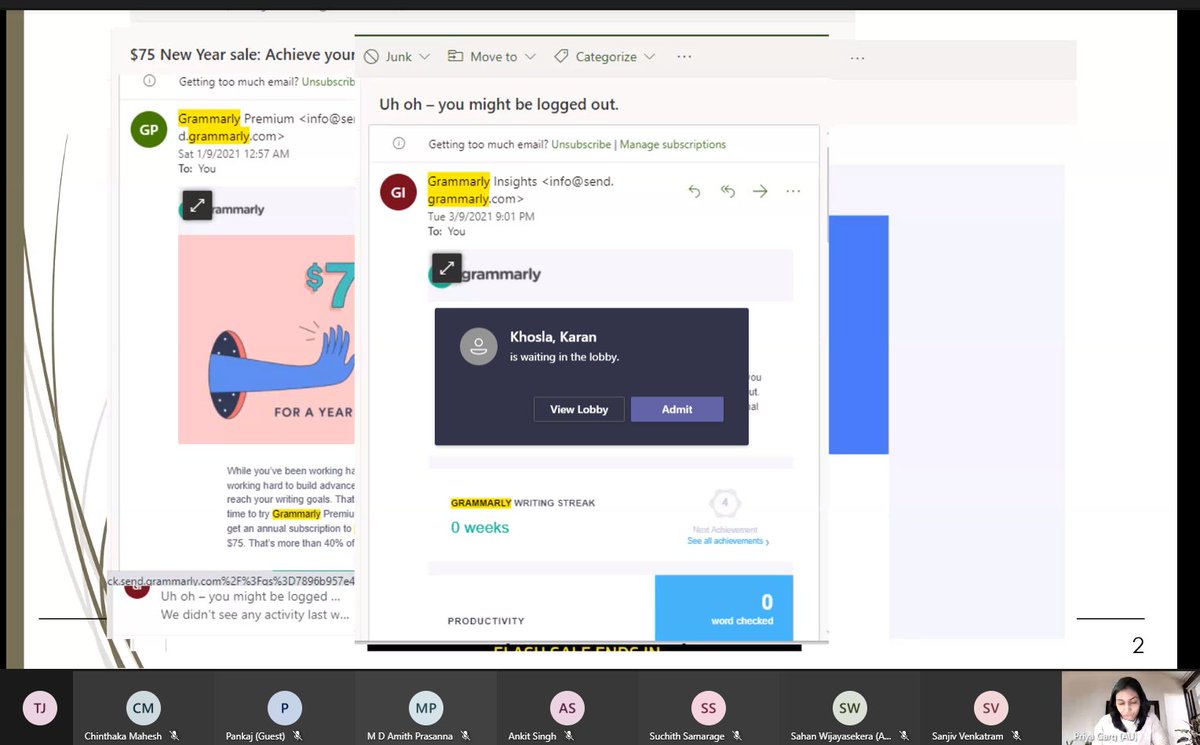Click the "Sat 1/9/2021 12:57 AM" timestamp
Screen dimensions: 1200x745
click(234, 154)
